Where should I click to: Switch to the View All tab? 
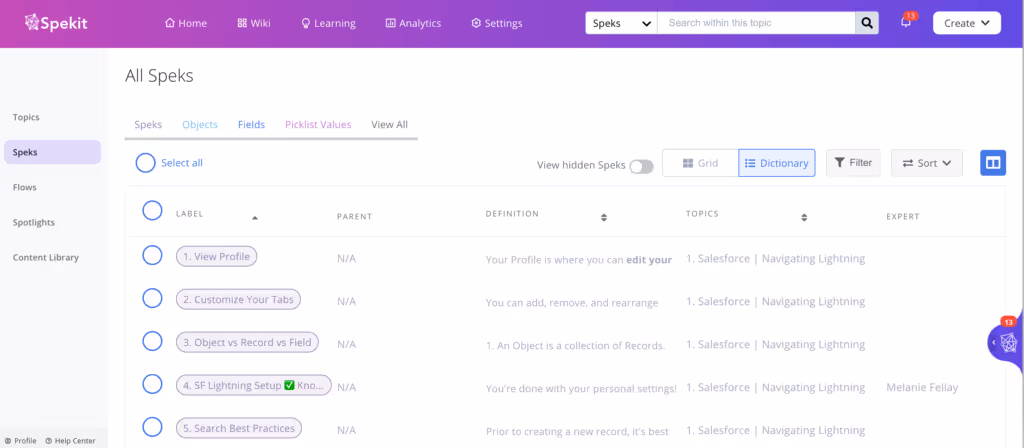pyautogui.click(x=389, y=124)
